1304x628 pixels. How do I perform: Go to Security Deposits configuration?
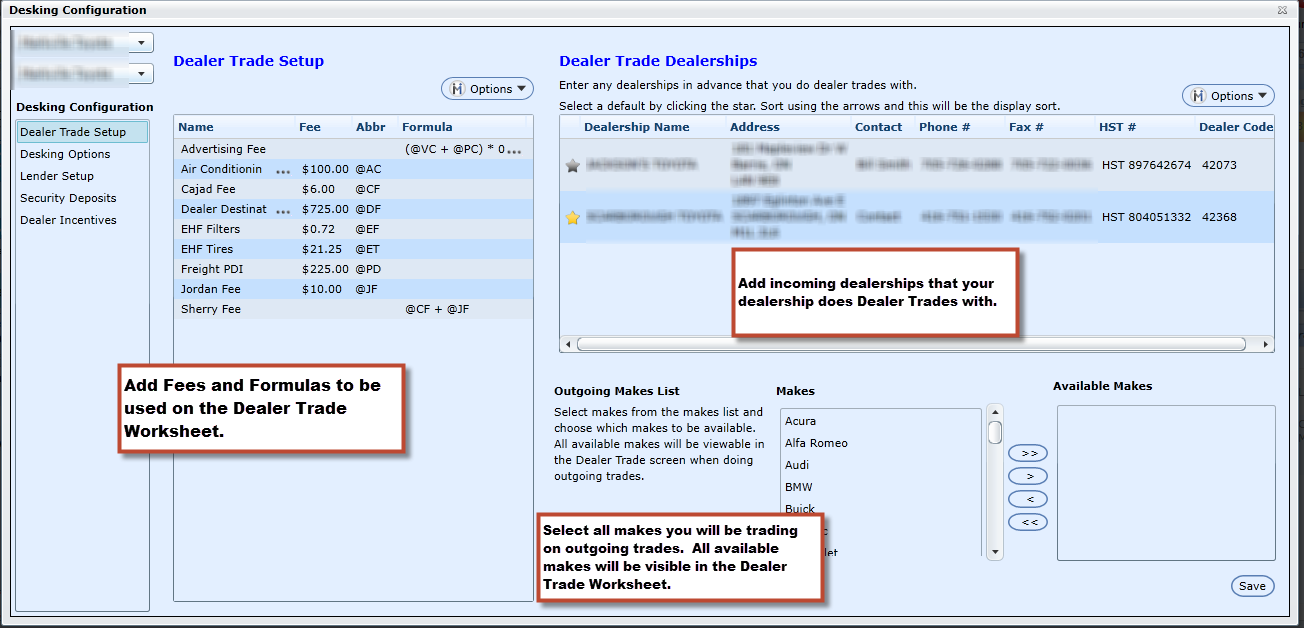[x=68, y=198]
